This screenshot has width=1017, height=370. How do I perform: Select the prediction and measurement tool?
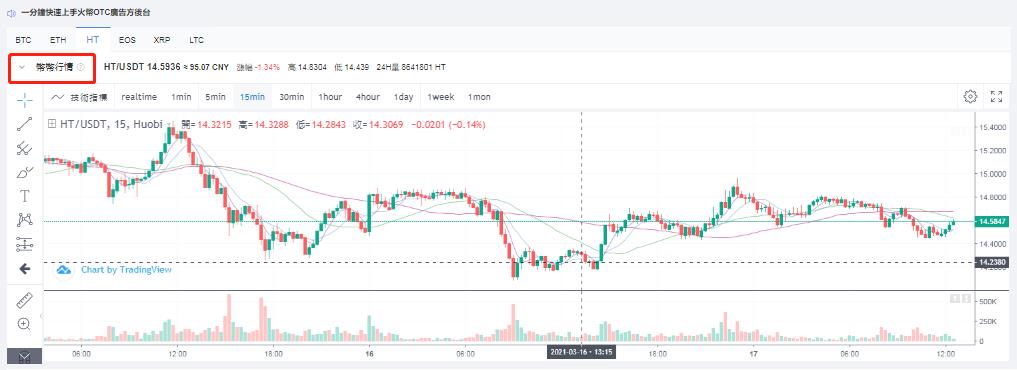pyautogui.click(x=25, y=244)
